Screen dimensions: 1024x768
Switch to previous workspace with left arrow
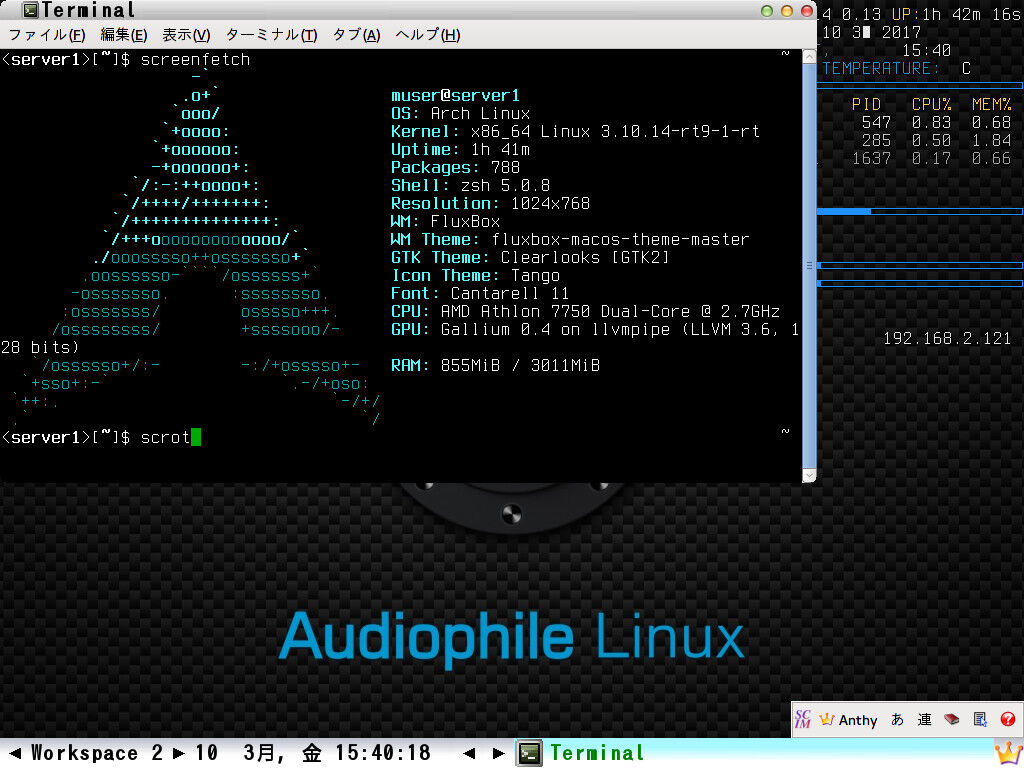pos(16,753)
